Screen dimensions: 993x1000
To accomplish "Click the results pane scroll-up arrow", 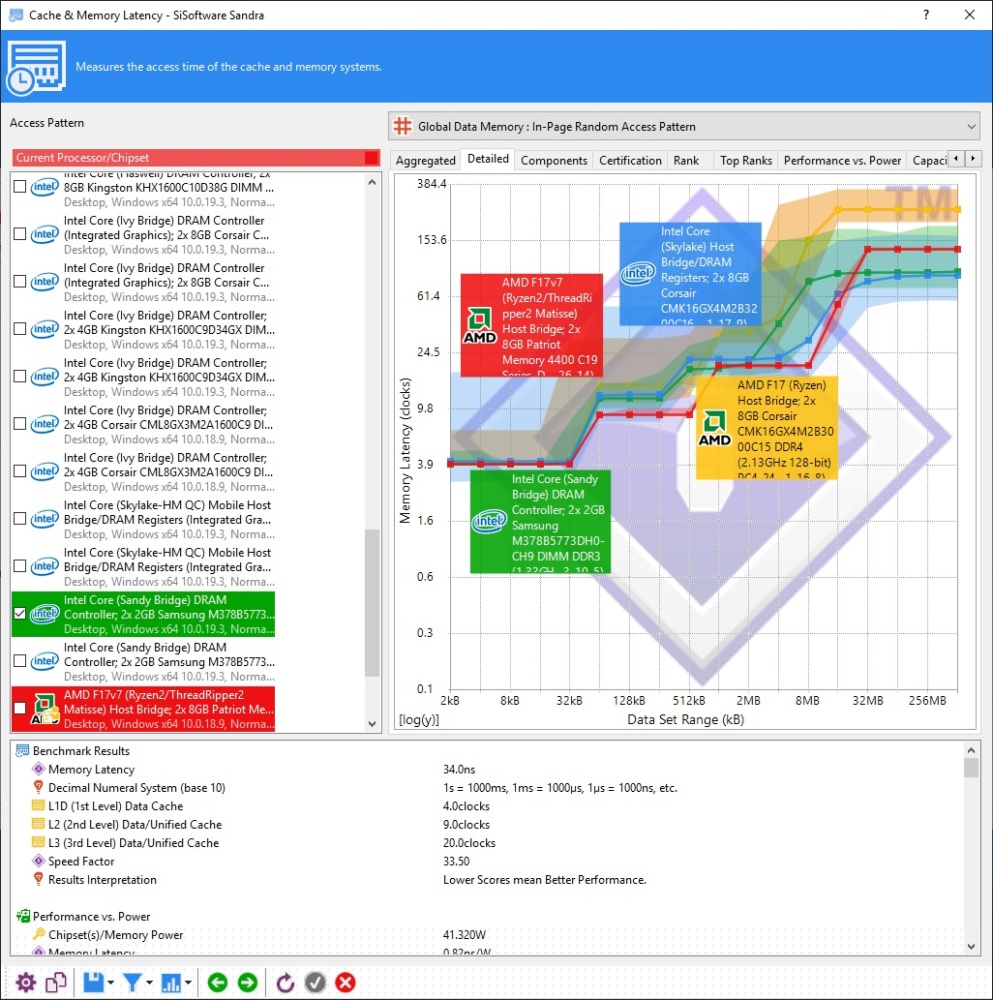I will pyautogui.click(x=971, y=750).
